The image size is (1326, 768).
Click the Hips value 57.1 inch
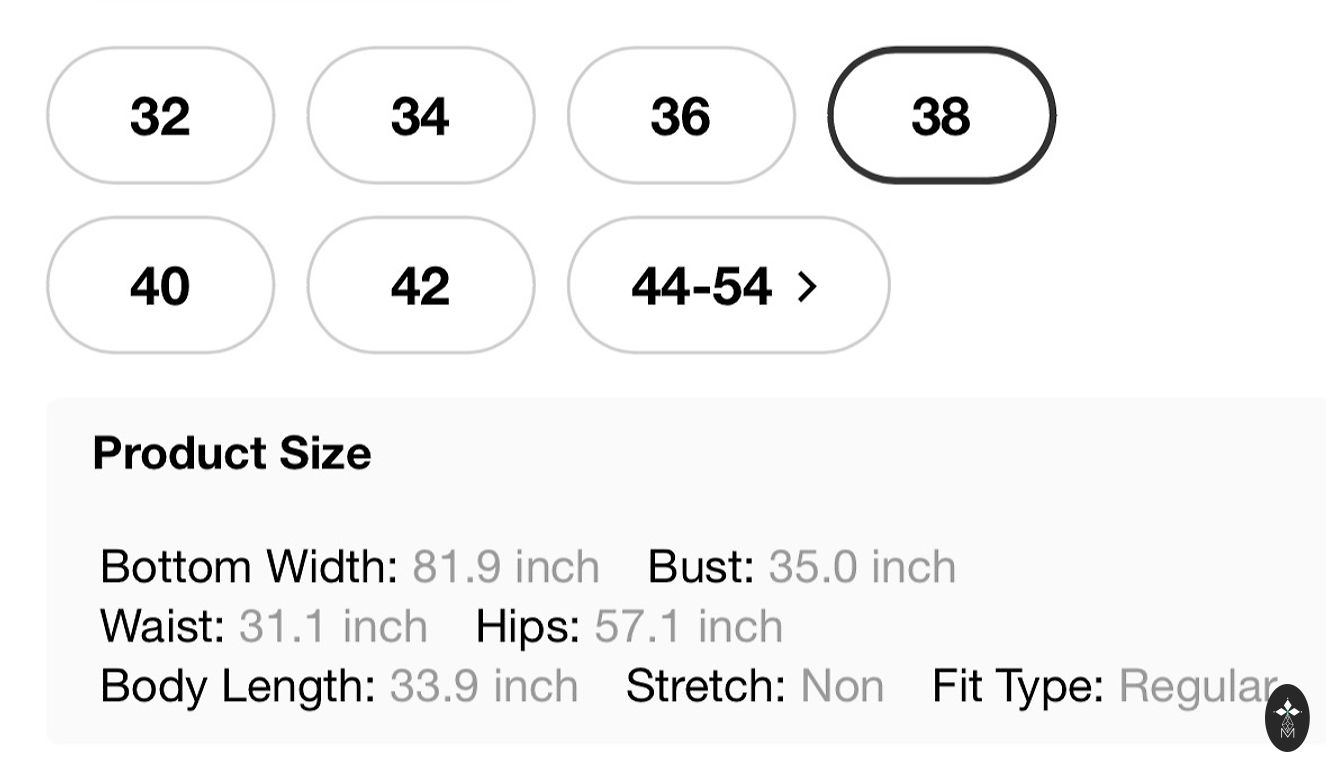(x=688, y=627)
